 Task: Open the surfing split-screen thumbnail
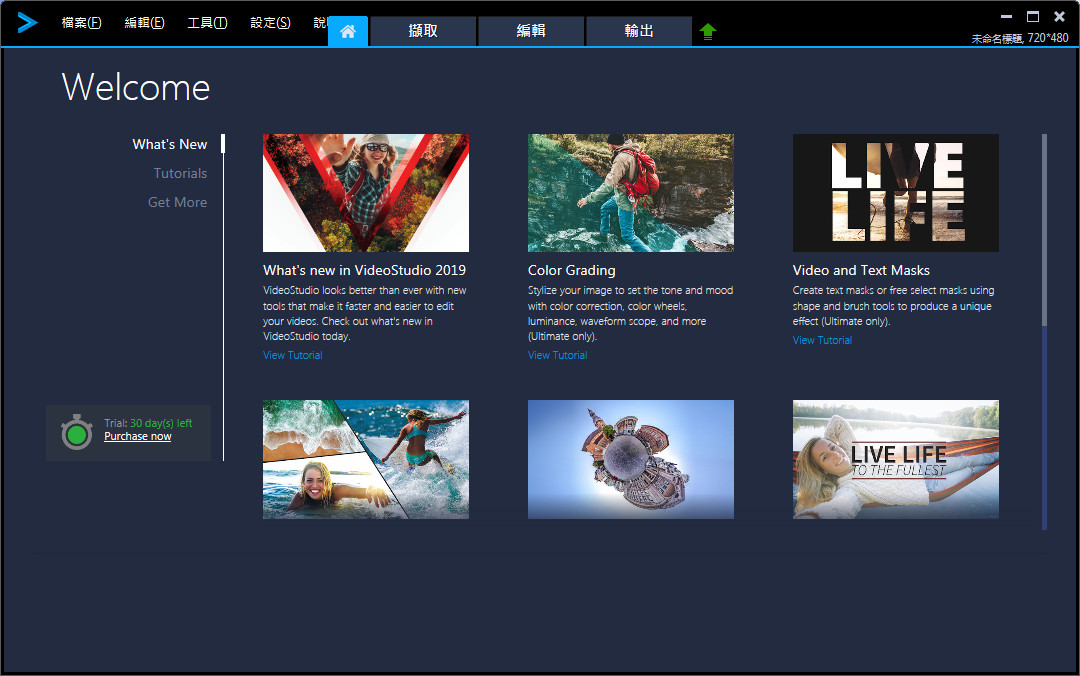[x=366, y=460]
